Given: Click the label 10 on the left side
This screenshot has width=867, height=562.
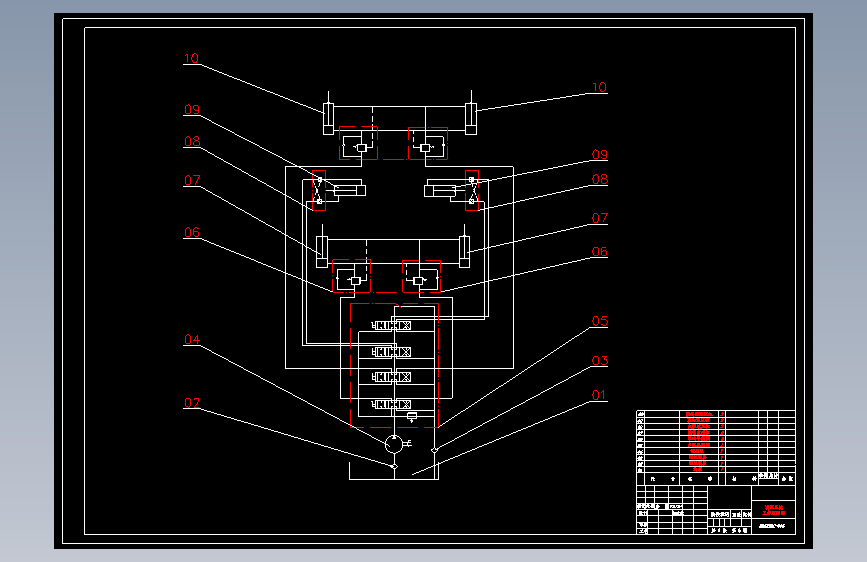Looking at the screenshot, I should (x=191, y=58).
